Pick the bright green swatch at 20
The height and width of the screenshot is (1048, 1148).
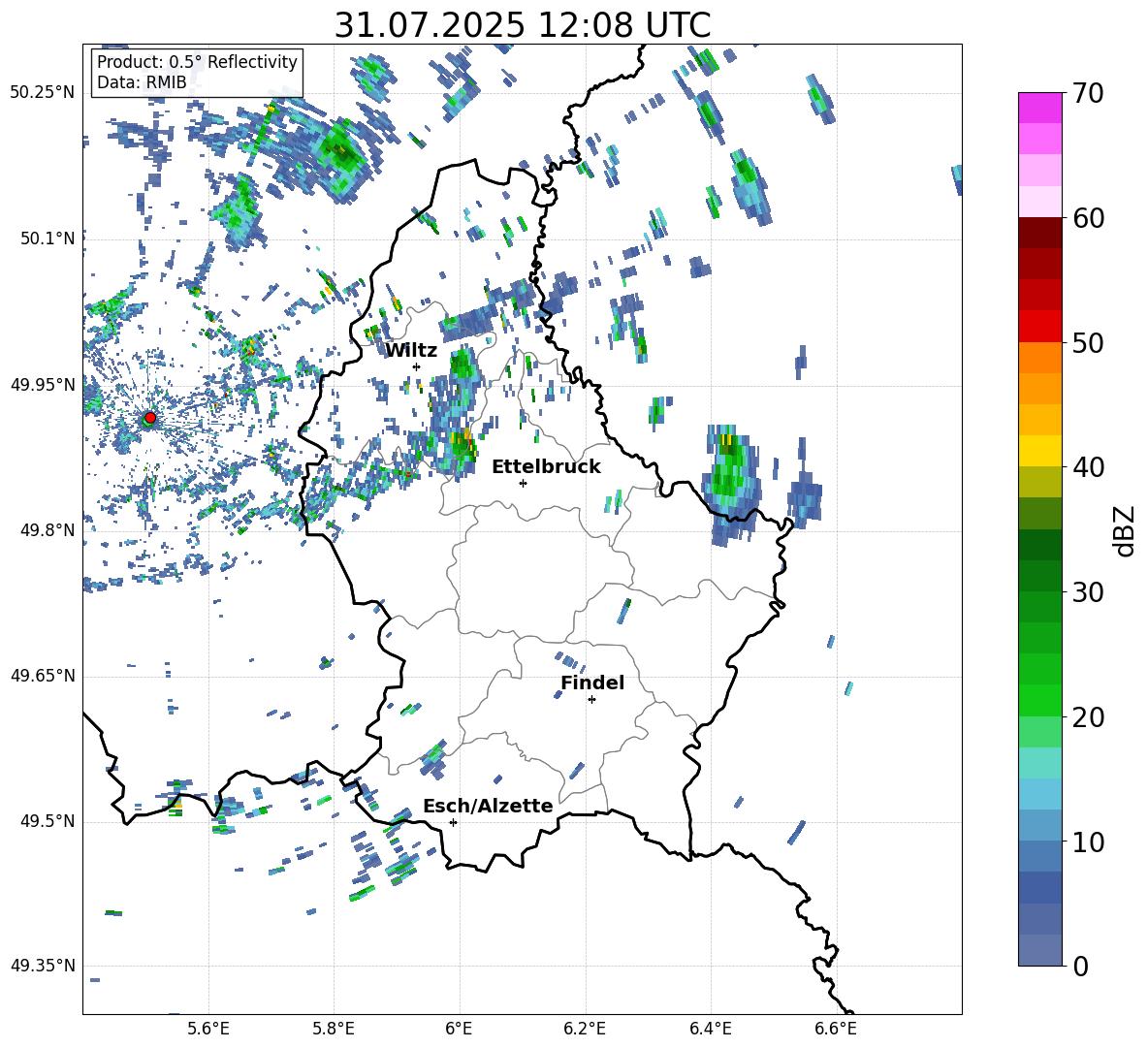coord(1039,700)
